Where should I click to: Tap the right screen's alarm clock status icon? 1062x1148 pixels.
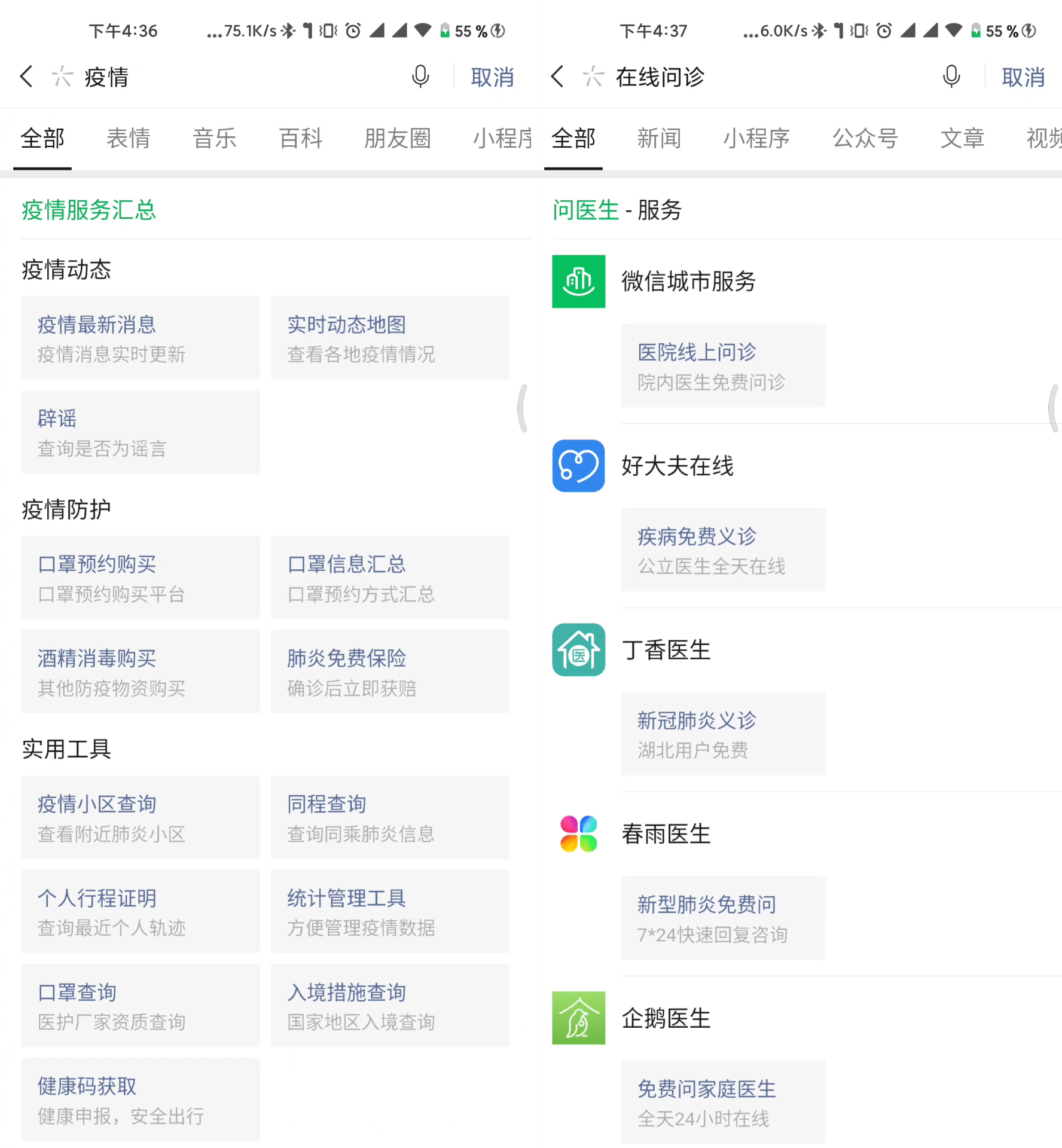pos(884,30)
